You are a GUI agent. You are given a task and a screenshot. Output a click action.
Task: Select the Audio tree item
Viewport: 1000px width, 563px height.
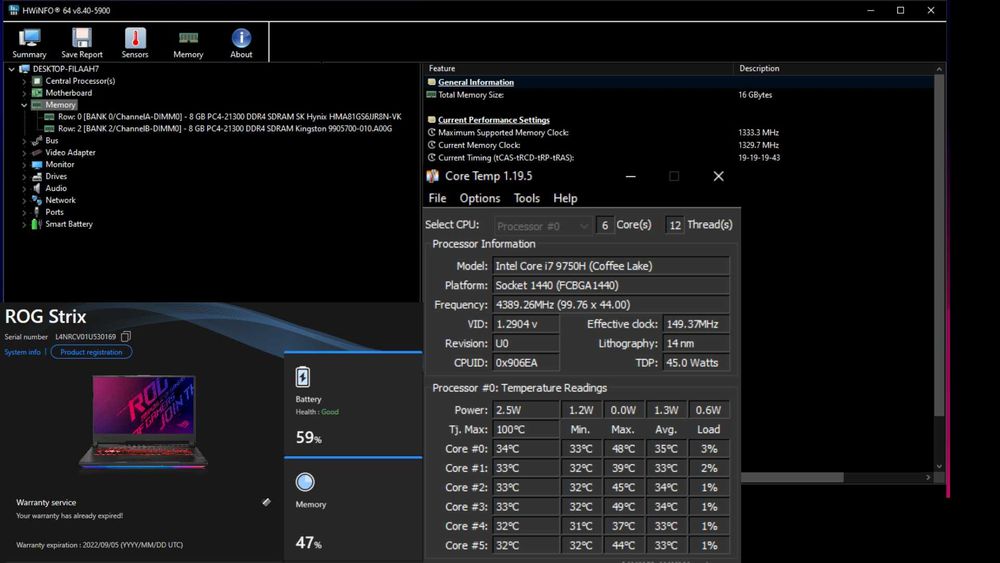[x=55, y=188]
